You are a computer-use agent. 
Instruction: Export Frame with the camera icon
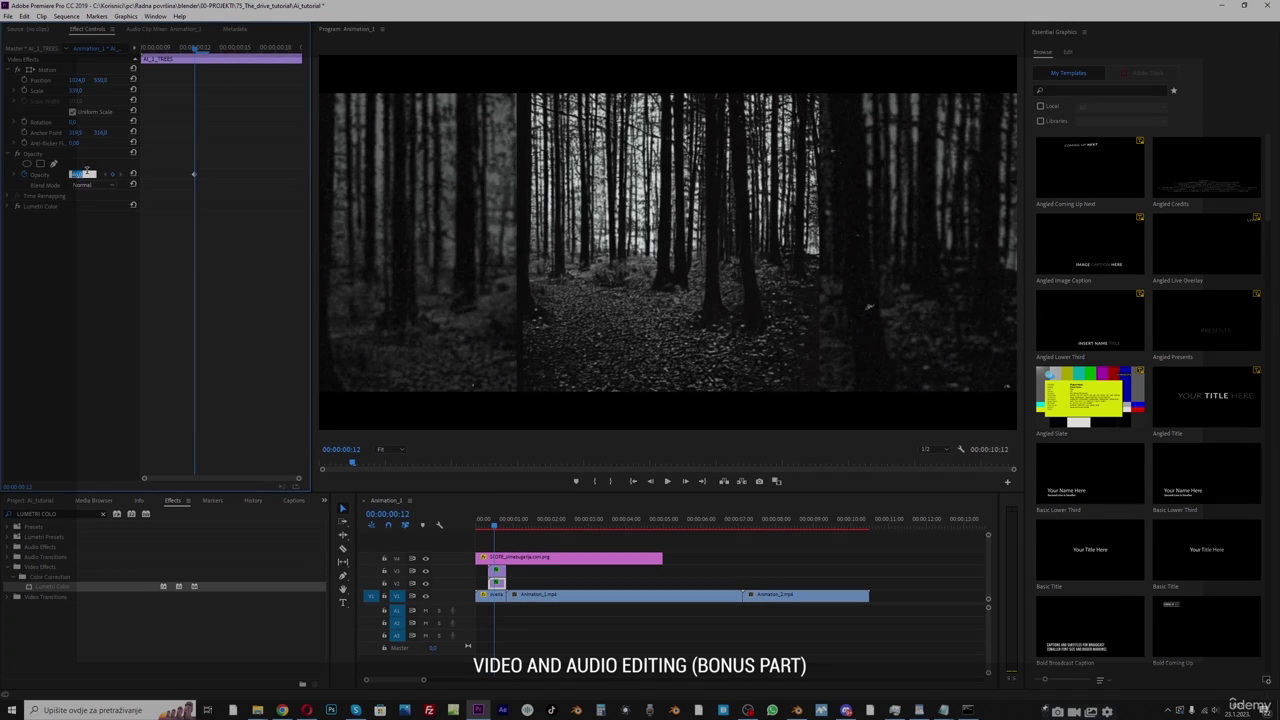point(759,481)
